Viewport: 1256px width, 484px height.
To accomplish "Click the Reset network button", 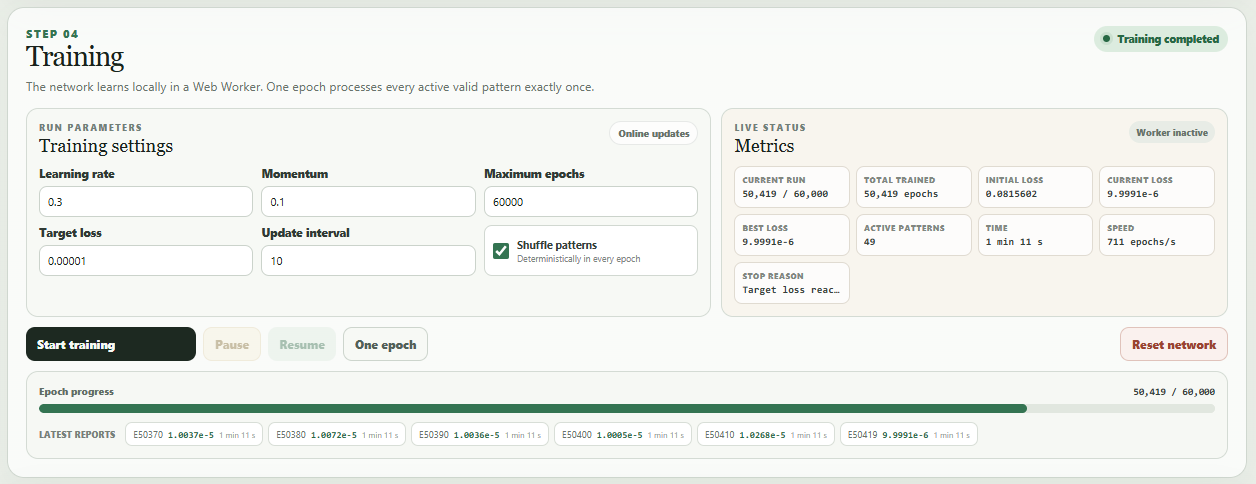I will click(x=1174, y=344).
